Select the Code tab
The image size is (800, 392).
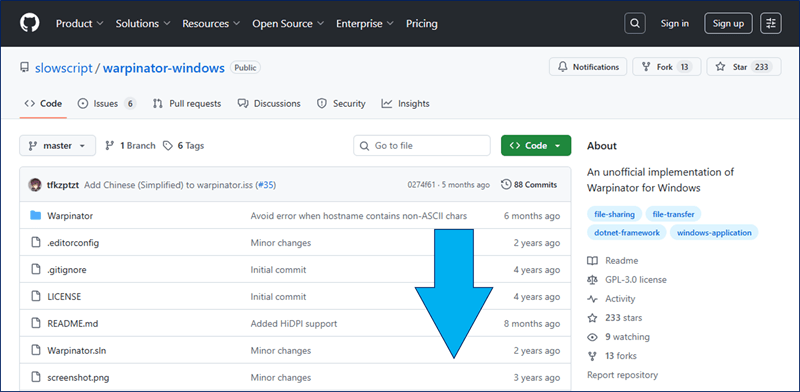point(43,104)
